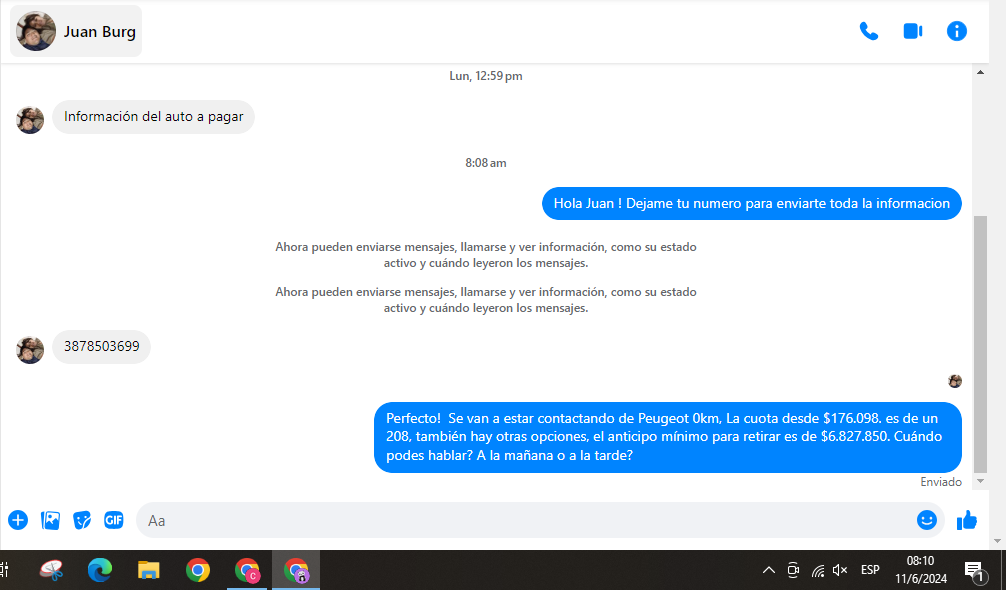Click the 'Información del auto a pagar' message

pyautogui.click(x=153, y=117)
